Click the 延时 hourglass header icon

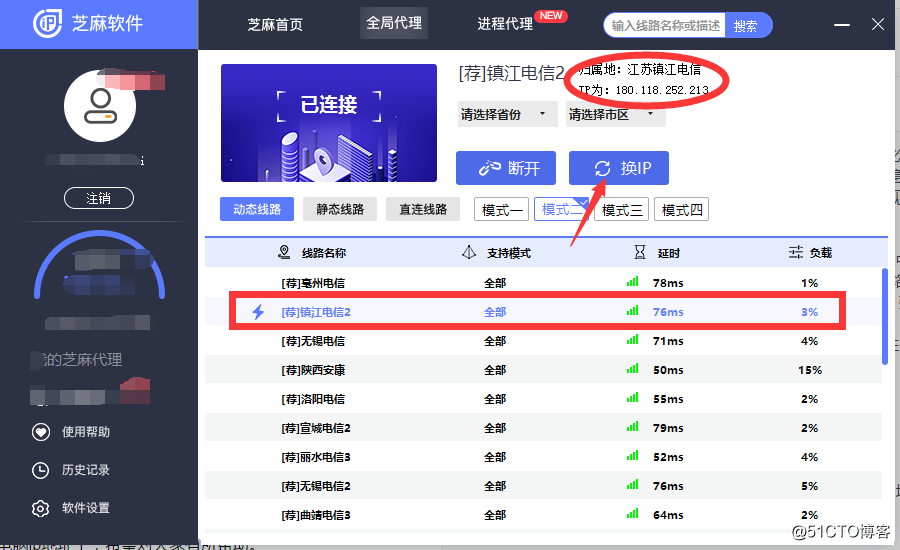[639, 252]
